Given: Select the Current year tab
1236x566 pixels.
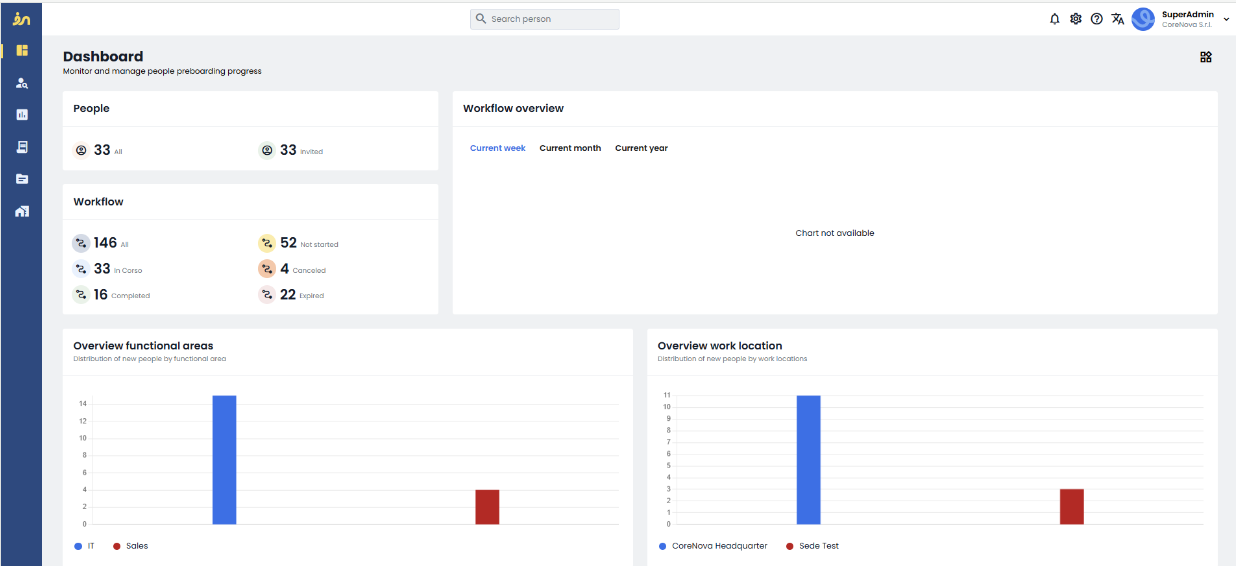Looking at the screenshot, I should (641, 148).
